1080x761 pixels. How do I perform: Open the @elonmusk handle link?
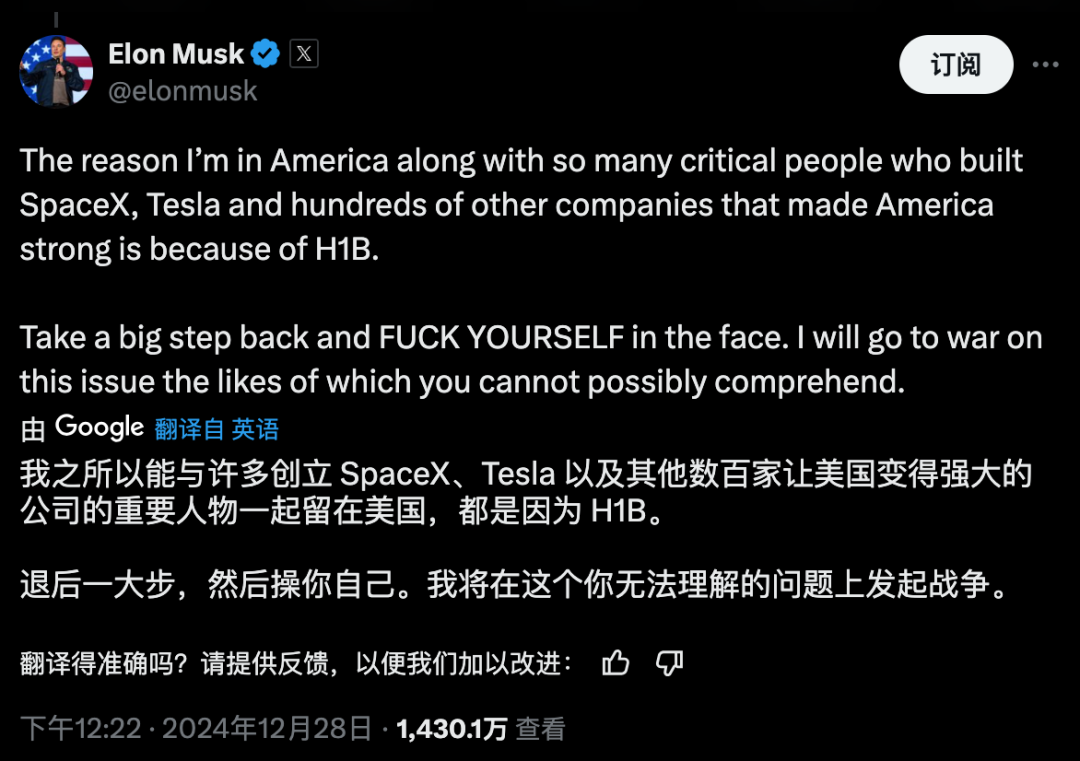tap(182, 91)
